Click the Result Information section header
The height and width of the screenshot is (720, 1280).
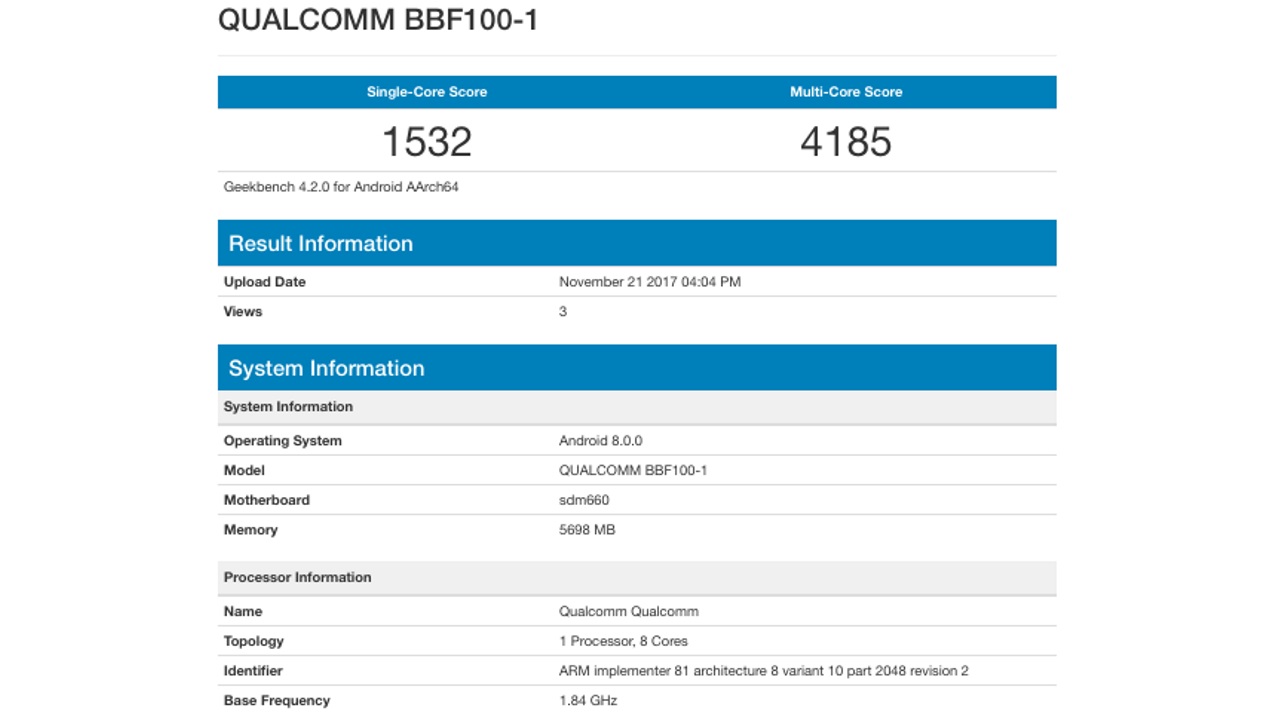pyautogui.click(x=321, y=243)
